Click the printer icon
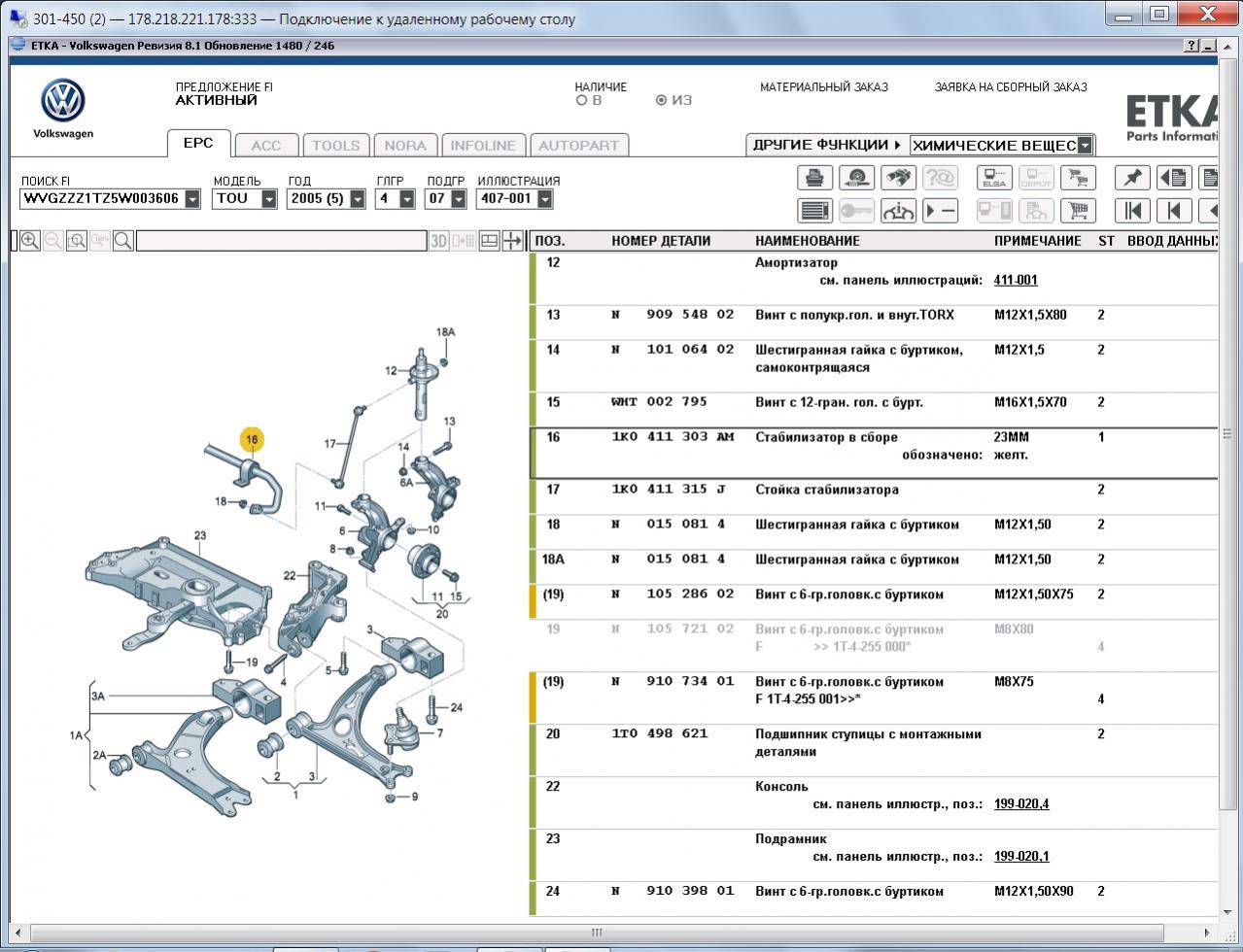 click(x=815, y=178)
